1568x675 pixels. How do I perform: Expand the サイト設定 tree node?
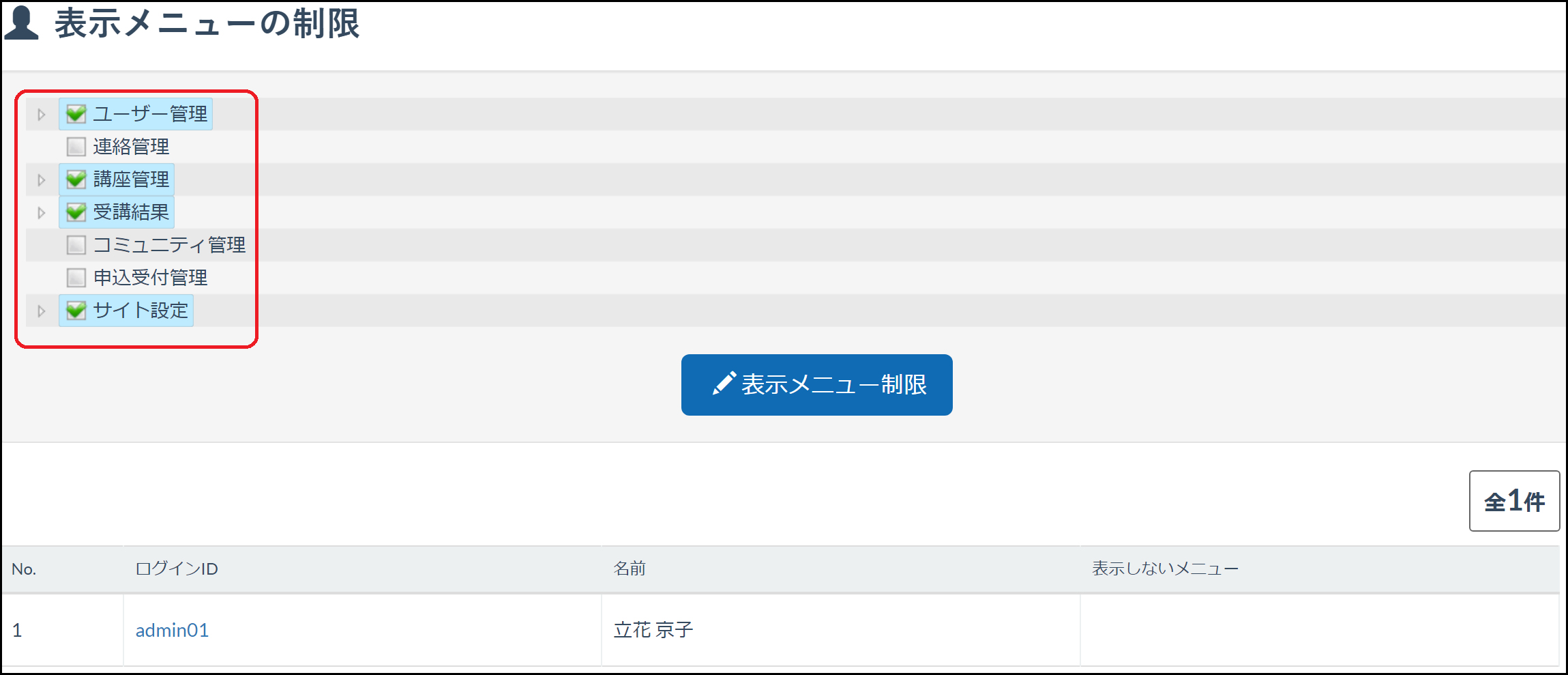click(42, 311)
